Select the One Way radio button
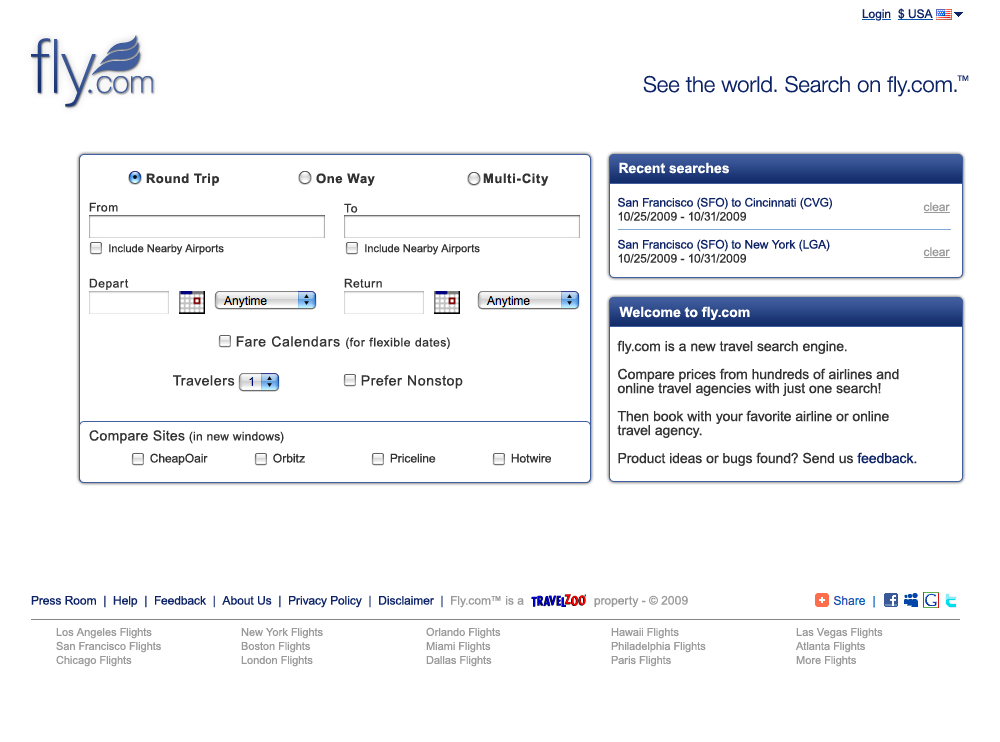Screen dimensions: 1000x742 coord(305,178)
